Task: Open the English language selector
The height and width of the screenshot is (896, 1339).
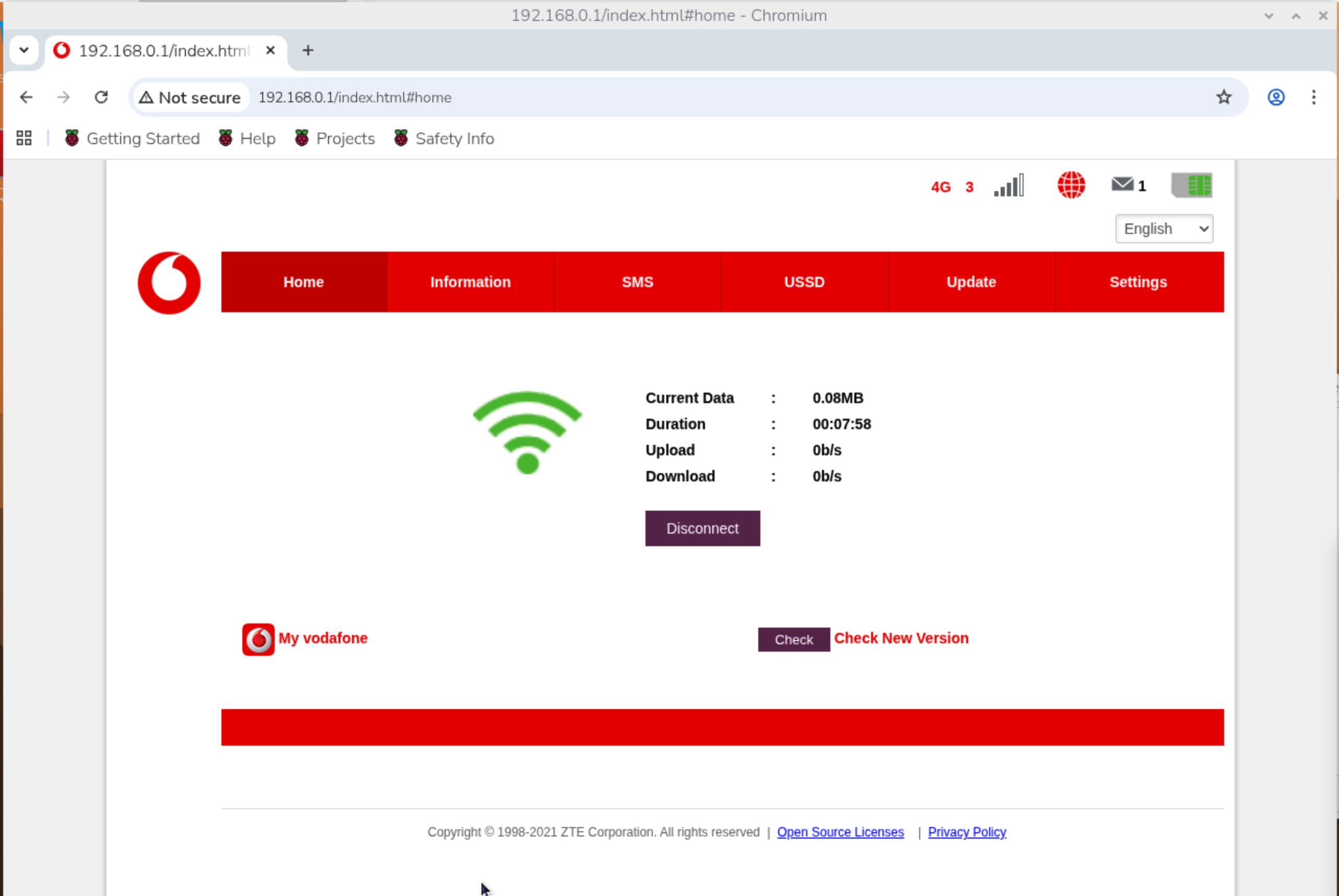Action: [x=1164, y=228]
